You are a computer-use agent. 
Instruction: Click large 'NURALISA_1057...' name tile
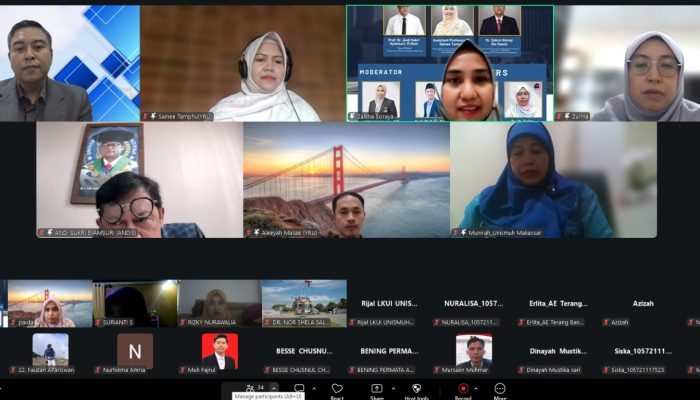click(x=474, y=304)
